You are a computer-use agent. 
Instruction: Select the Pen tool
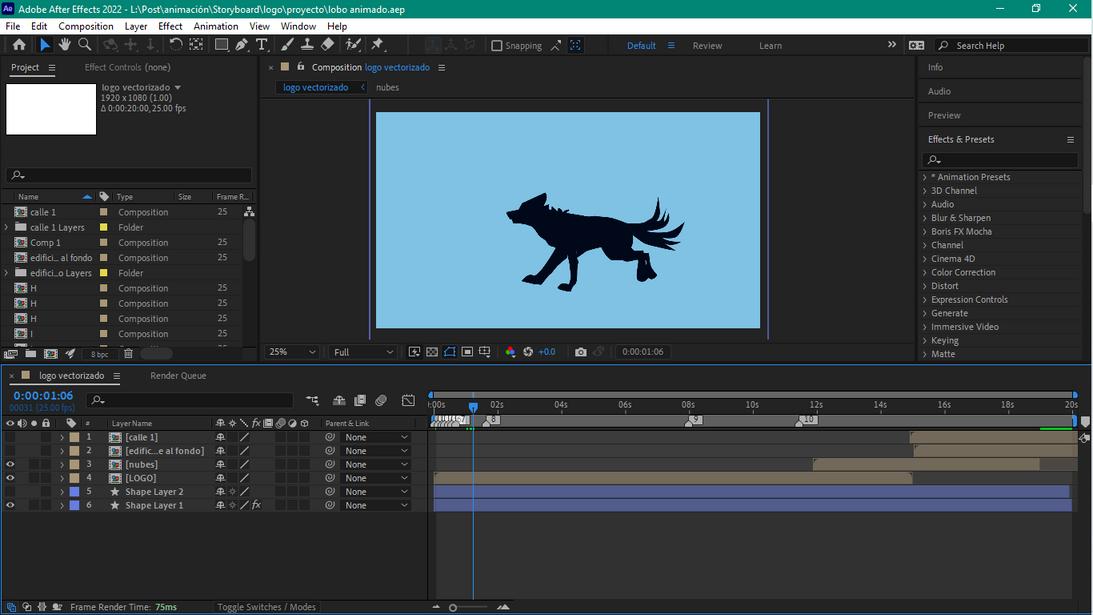[242, 45]
